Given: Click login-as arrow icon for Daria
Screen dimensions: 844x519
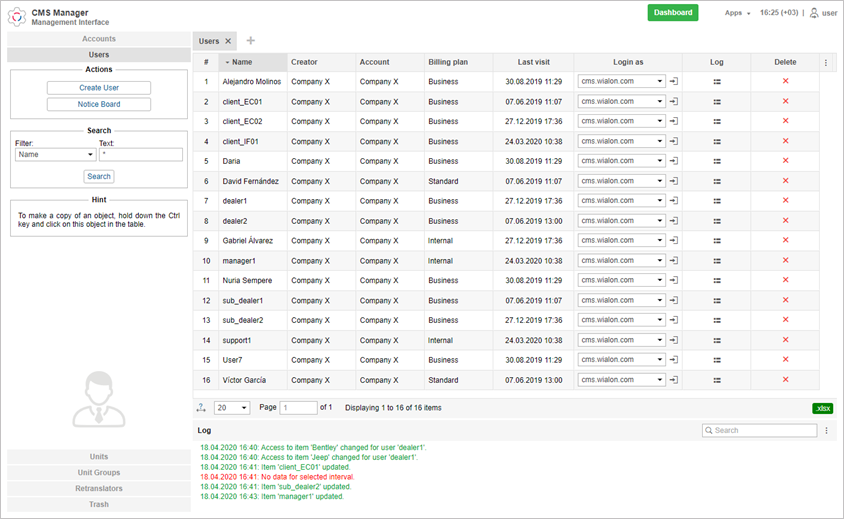Looking at the screenshot, I should coord(673,161).
